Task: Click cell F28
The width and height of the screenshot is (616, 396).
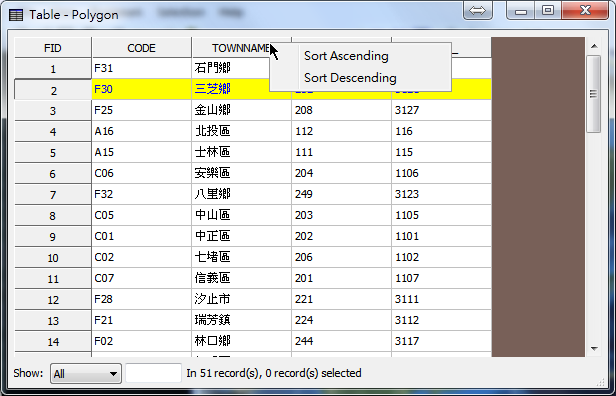Action: point(141,299)
